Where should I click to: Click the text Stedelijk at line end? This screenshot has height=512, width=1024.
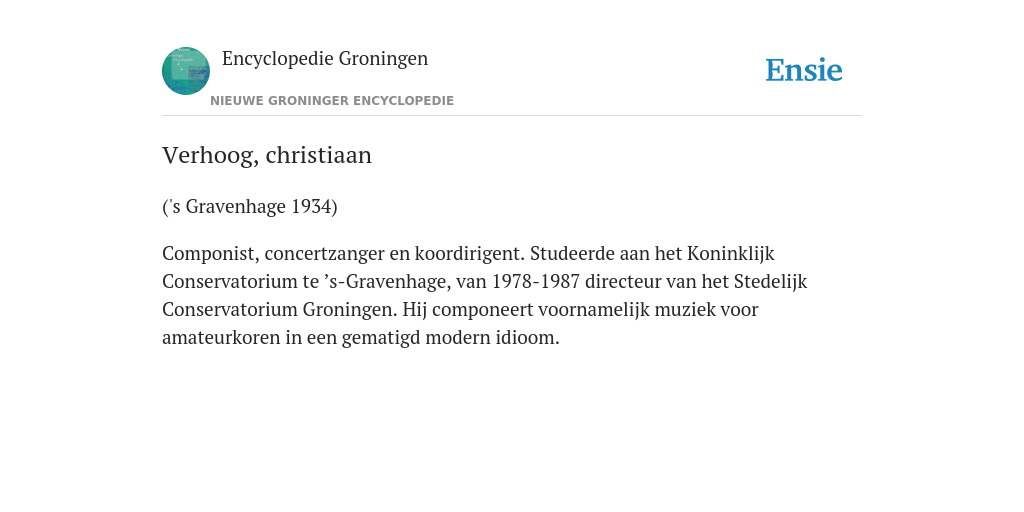click(771, 281)
